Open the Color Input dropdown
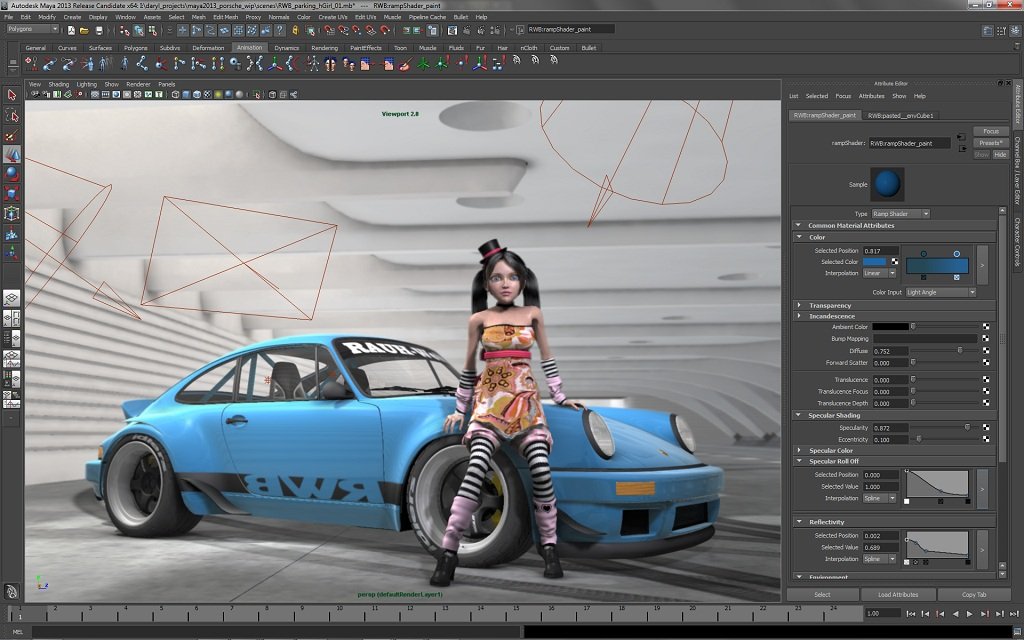The image size is (1024, 640). 939,292
